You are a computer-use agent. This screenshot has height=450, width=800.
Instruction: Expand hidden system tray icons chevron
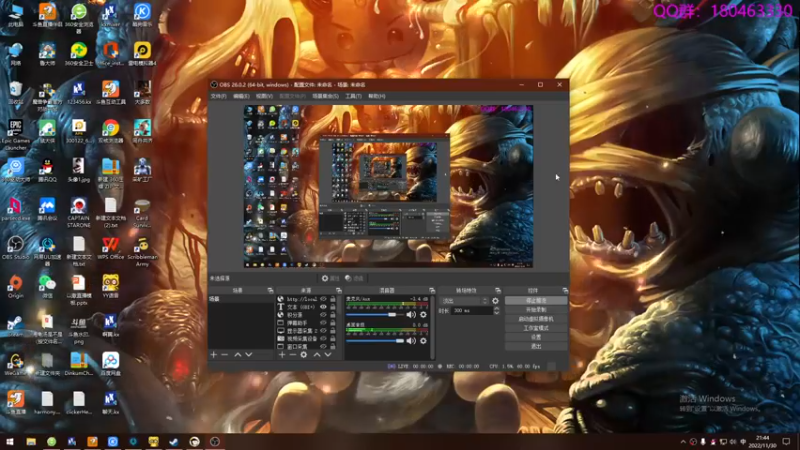point(683,442)
